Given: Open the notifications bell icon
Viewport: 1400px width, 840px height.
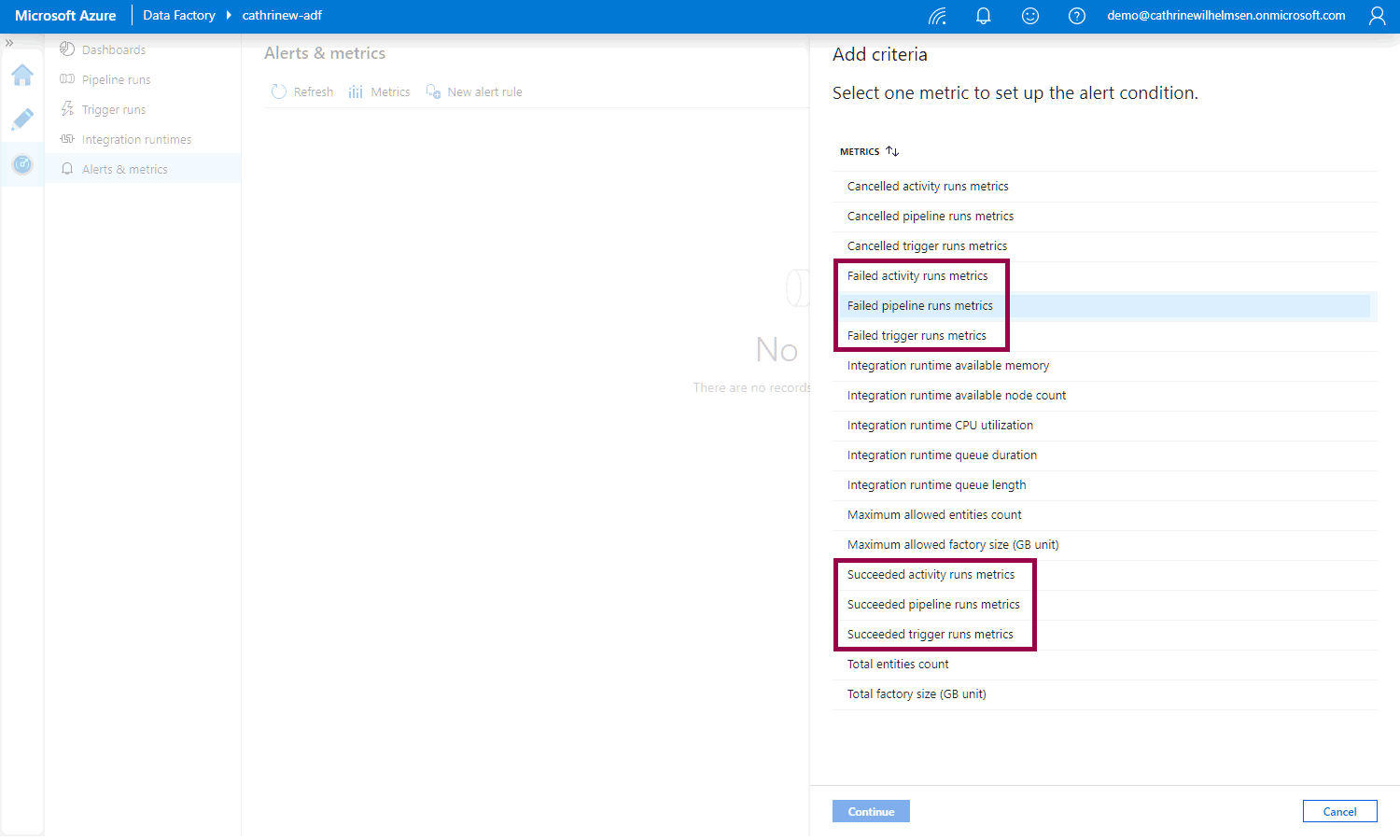Looking at the screenshot, I should click(983, 16).
